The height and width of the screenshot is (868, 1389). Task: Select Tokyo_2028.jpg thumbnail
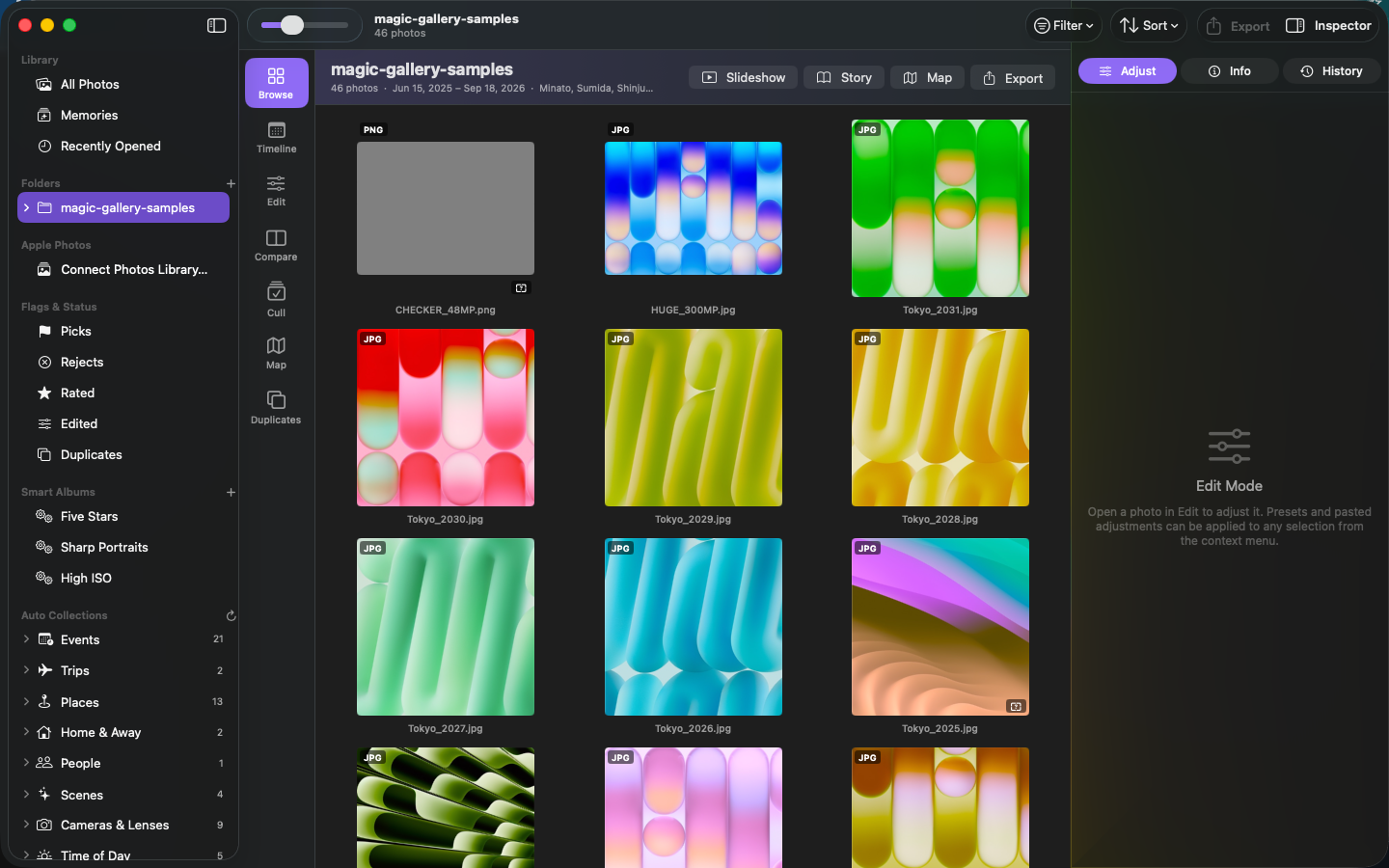click(940, 418)
